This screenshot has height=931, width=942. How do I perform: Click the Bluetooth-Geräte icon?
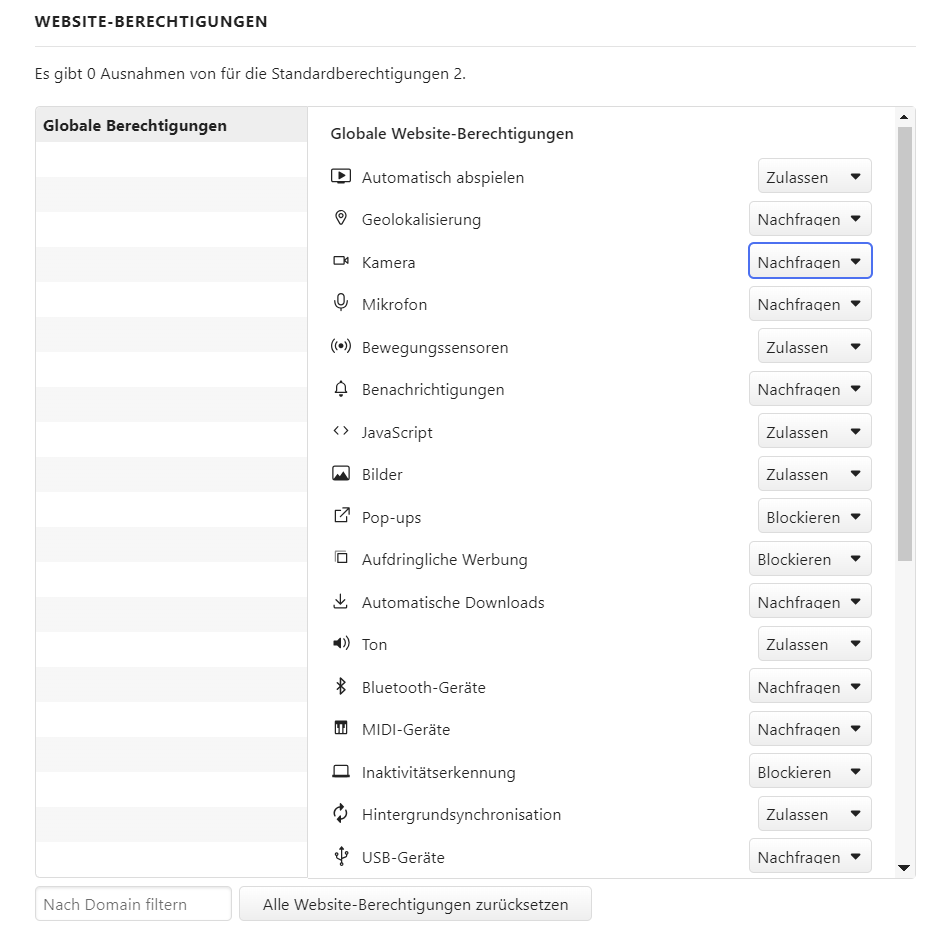341,686
